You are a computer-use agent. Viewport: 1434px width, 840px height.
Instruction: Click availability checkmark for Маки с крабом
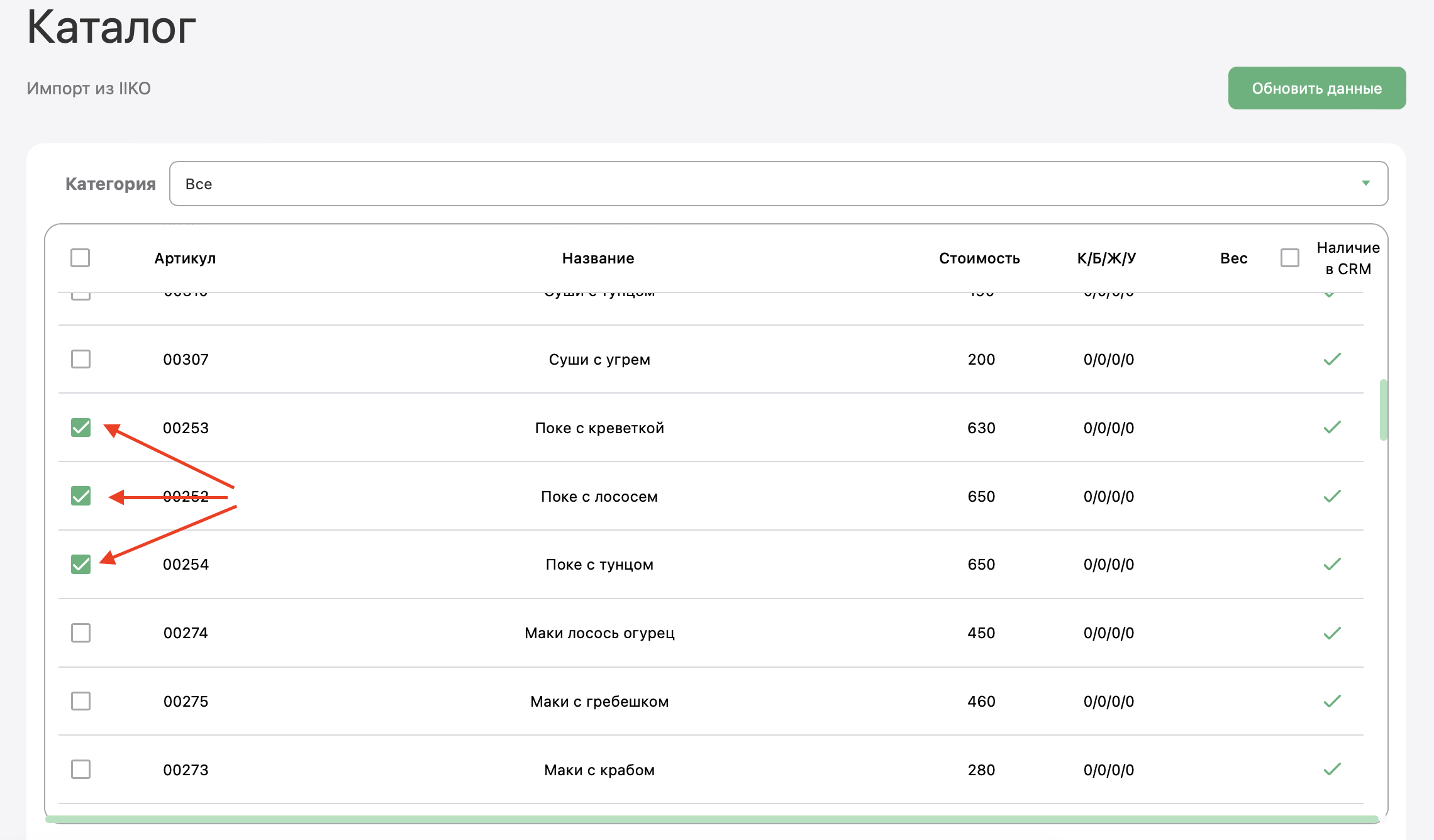[x=1331, y=769]
